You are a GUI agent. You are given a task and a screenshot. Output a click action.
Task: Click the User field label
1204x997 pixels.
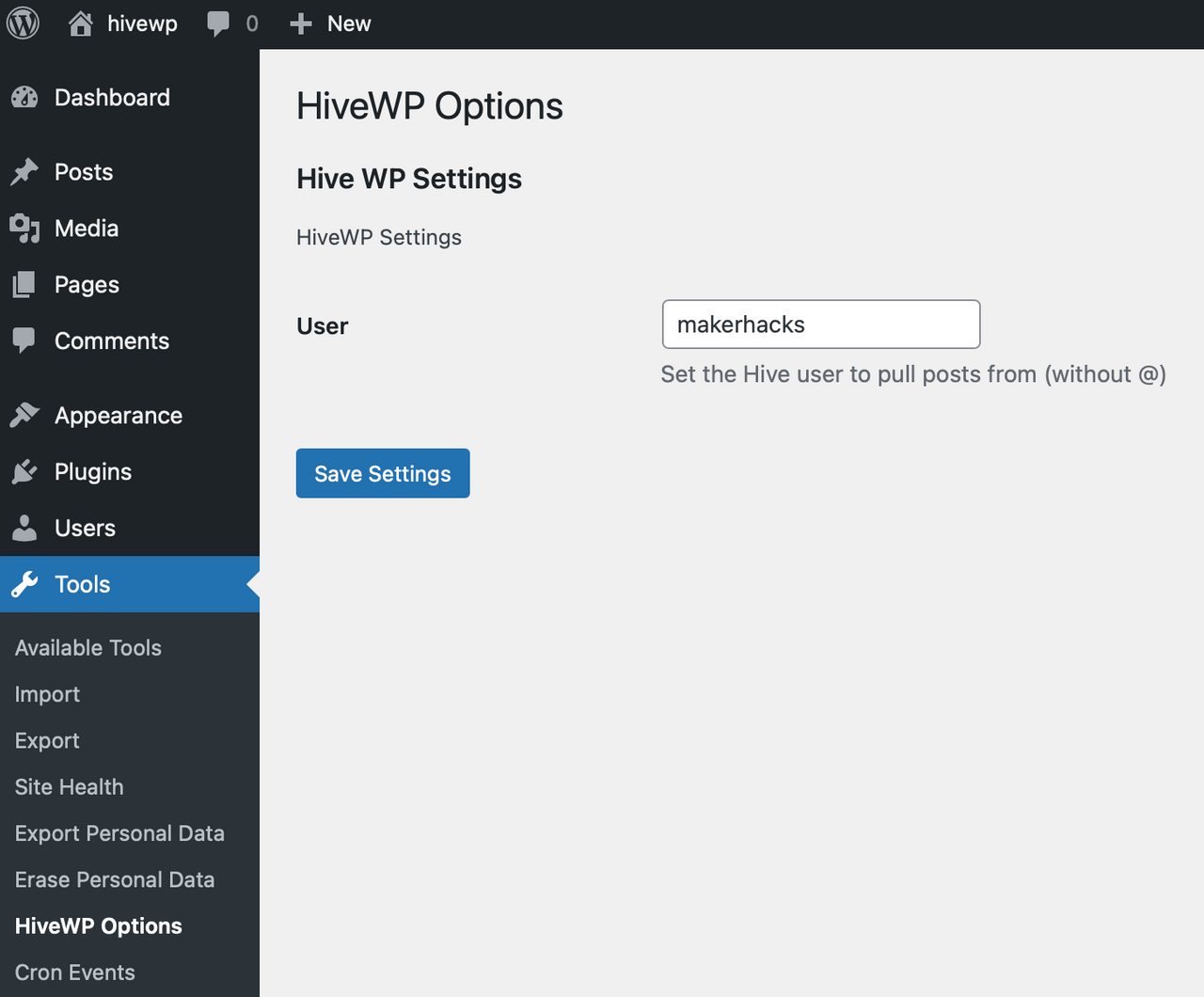[x=322, y=326]
